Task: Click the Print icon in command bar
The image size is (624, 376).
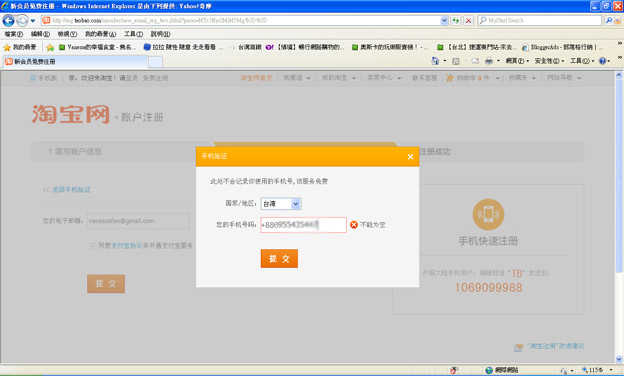Action: [x=489, y=61]
